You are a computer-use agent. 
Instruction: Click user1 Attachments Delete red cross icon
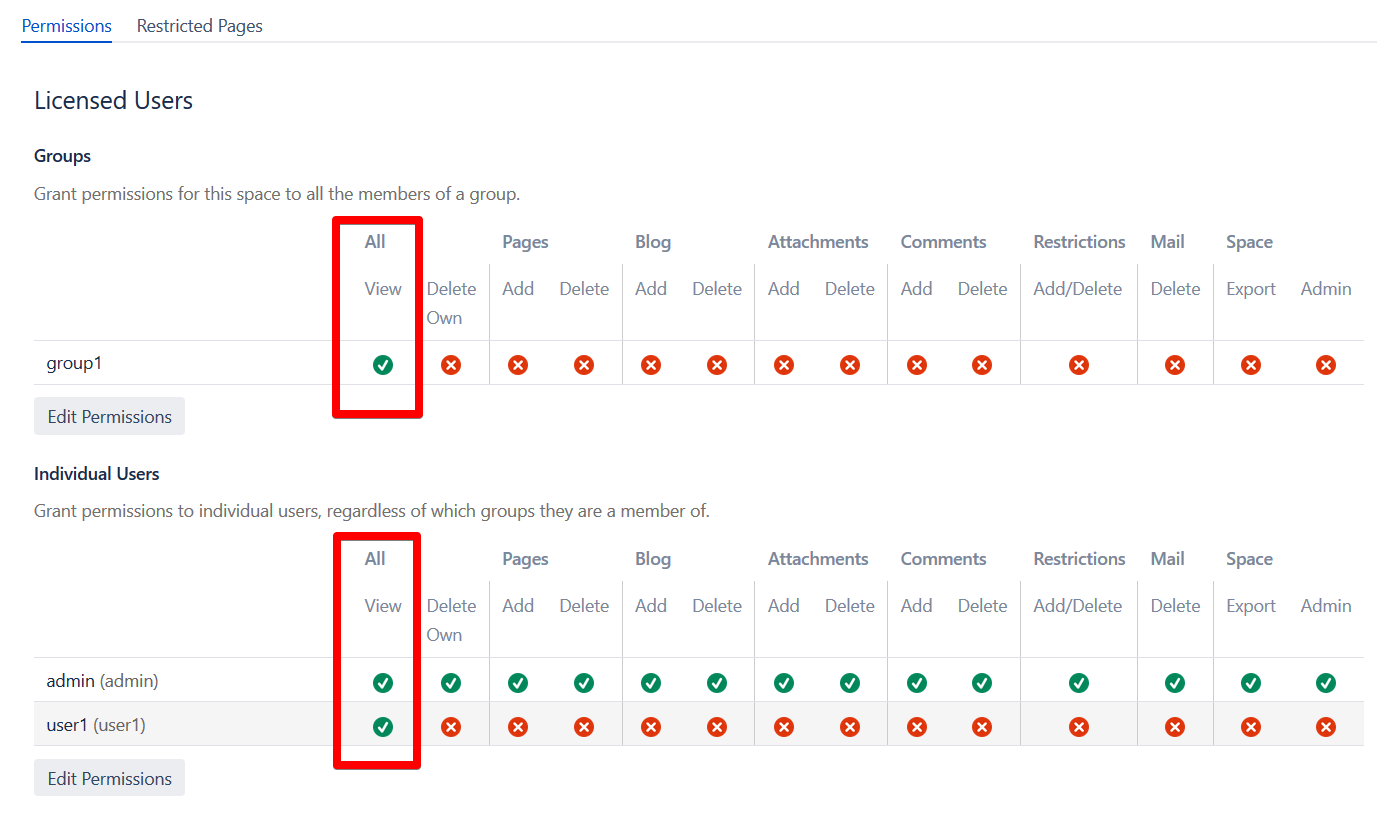[x=850, y=727]
